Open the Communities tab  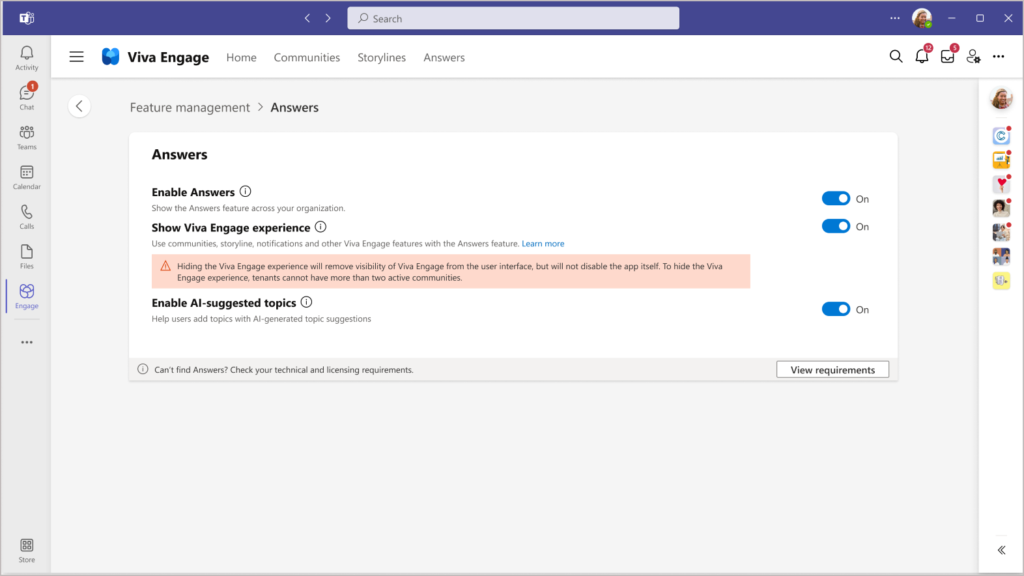click(x=307, y=57)
